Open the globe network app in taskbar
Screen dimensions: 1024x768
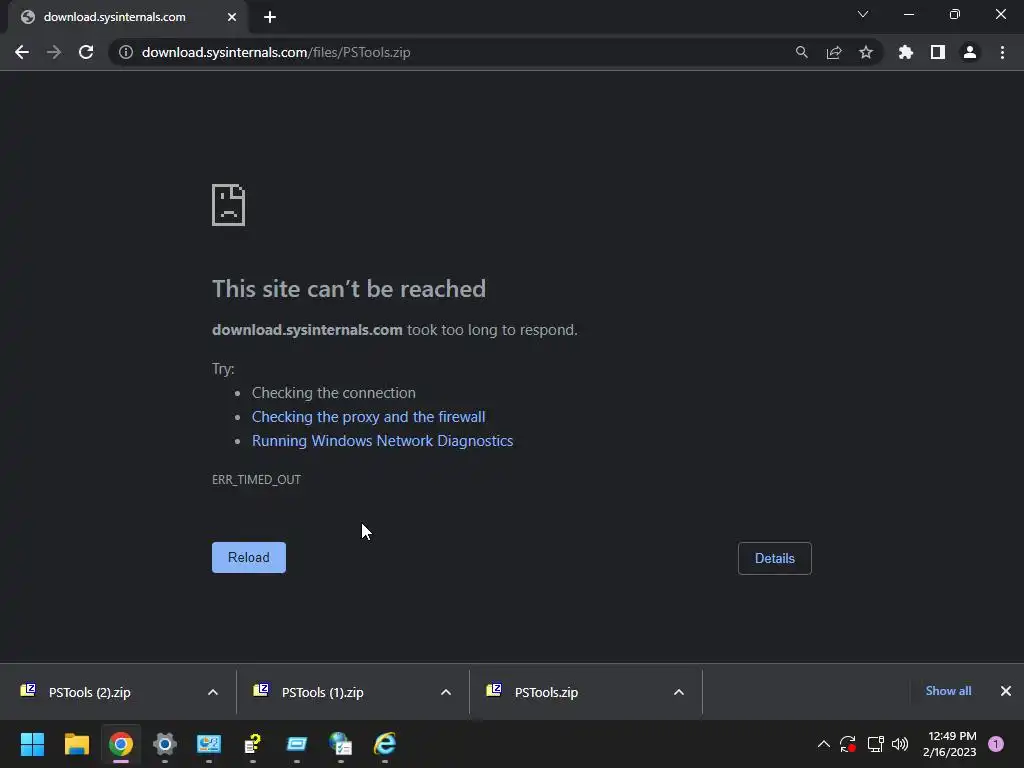(x=341, y=744)
